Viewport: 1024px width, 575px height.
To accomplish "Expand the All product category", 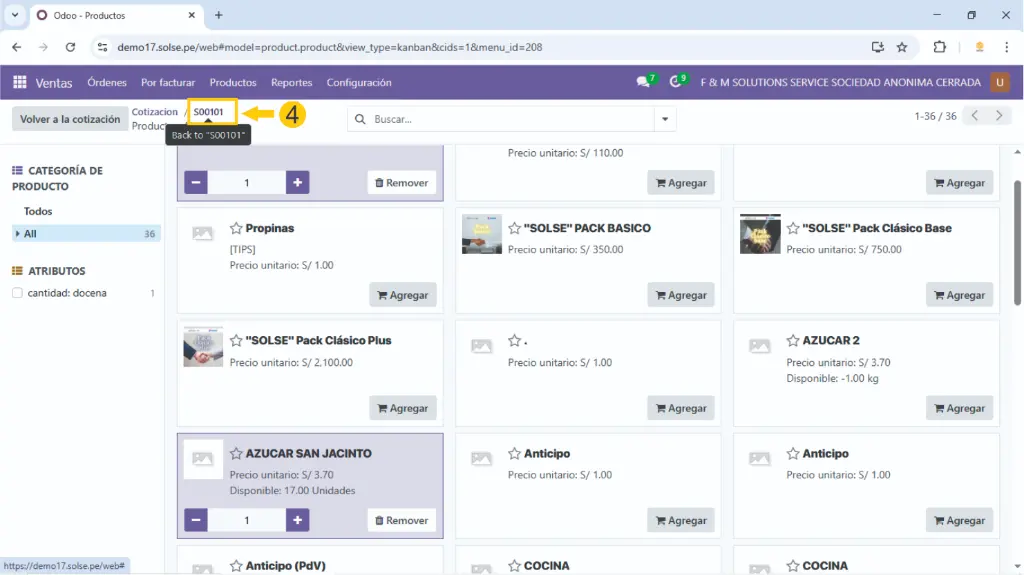I will (x=17, y=233).
